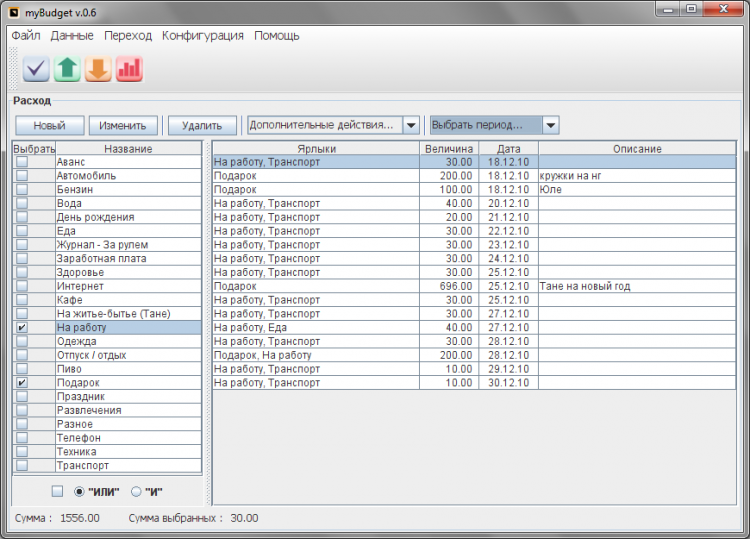Open the Данные menu
The image size is (750, 539).
click(x=72, y=36)
